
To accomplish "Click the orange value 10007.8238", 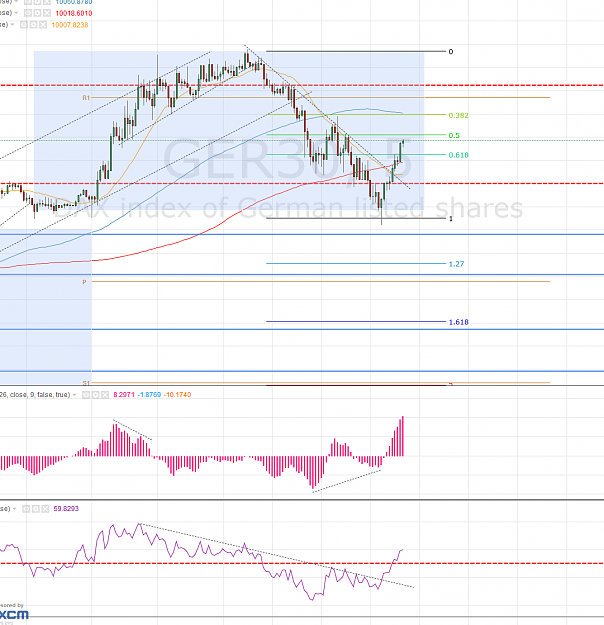I will point(70,25).
